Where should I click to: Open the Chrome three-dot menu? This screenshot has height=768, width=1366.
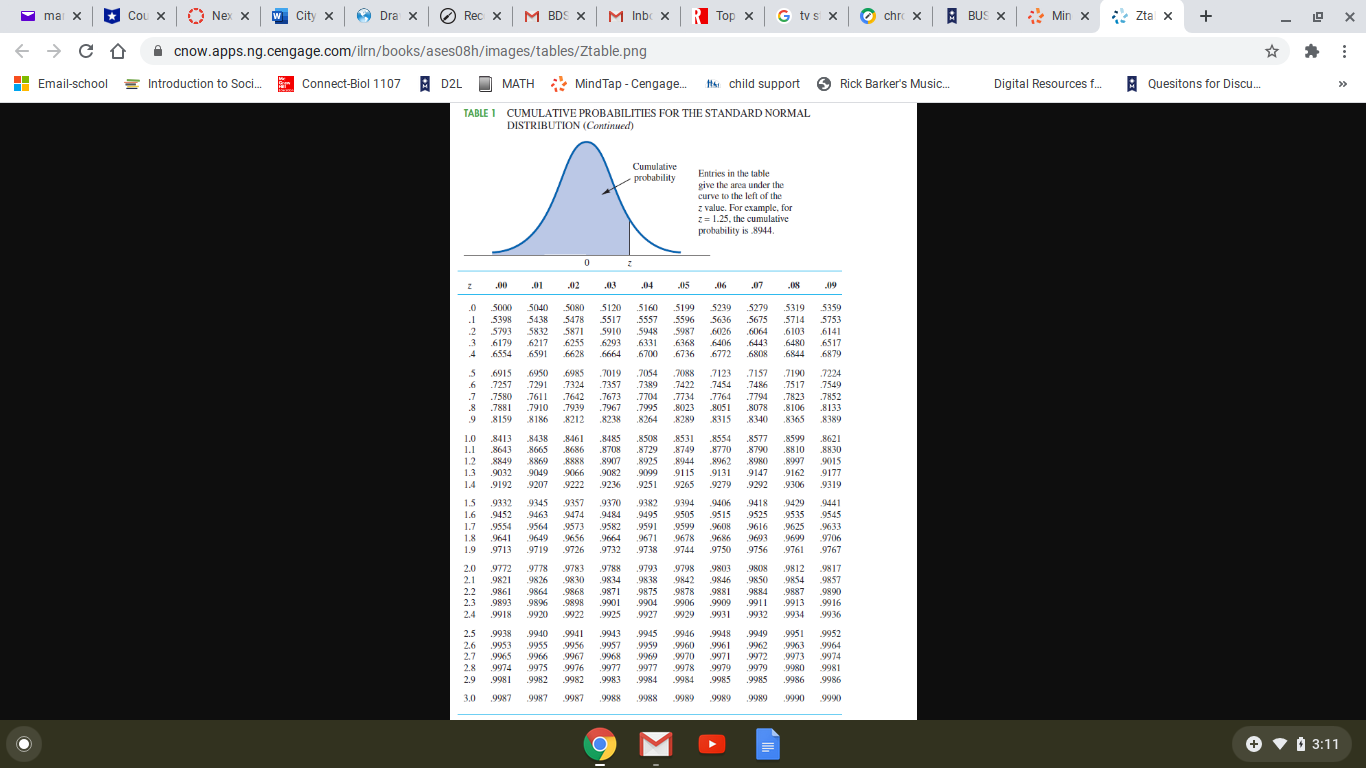(x=1343, y=51)
